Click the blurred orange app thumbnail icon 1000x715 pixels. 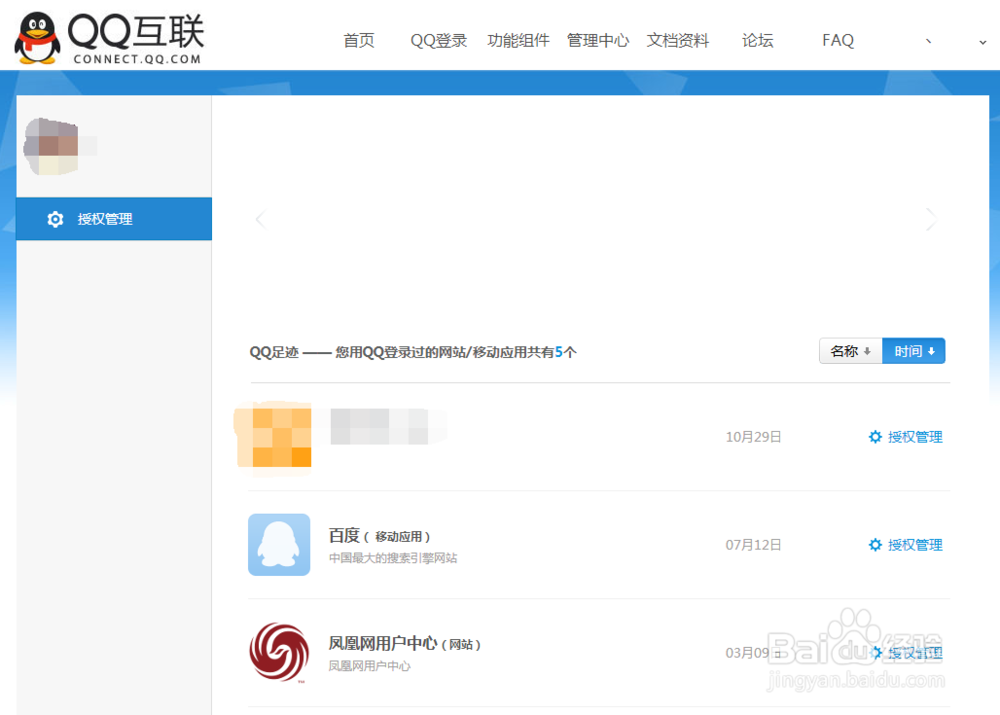(x=273, y=436)
